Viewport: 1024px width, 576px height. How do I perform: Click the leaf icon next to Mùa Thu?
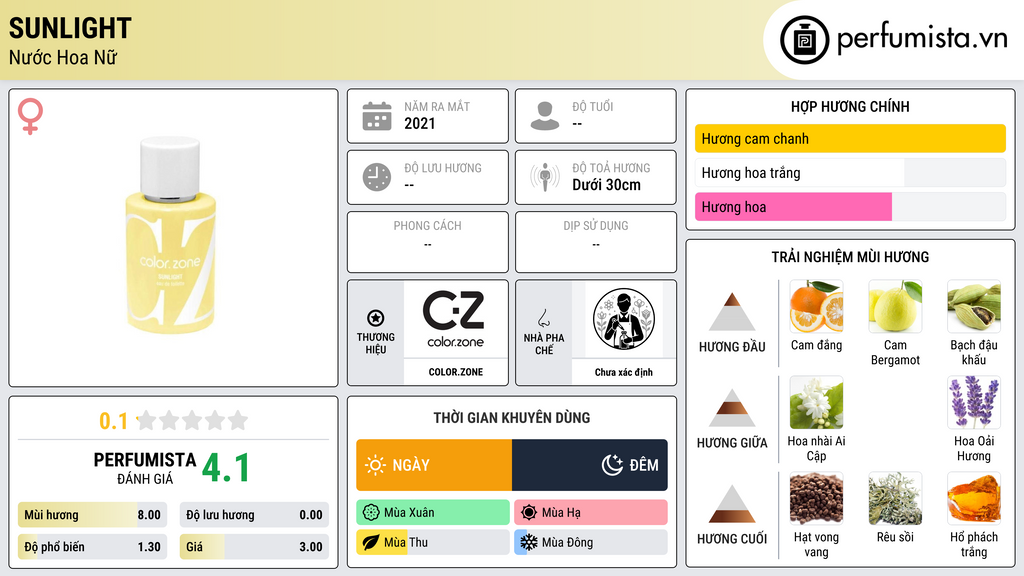[x=371, y=542]
